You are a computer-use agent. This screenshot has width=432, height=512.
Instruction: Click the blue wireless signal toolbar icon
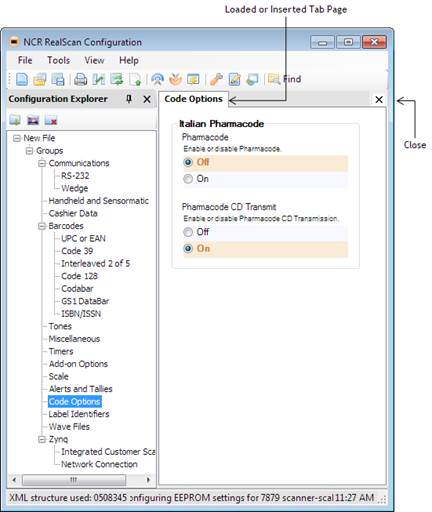[157, 79]
